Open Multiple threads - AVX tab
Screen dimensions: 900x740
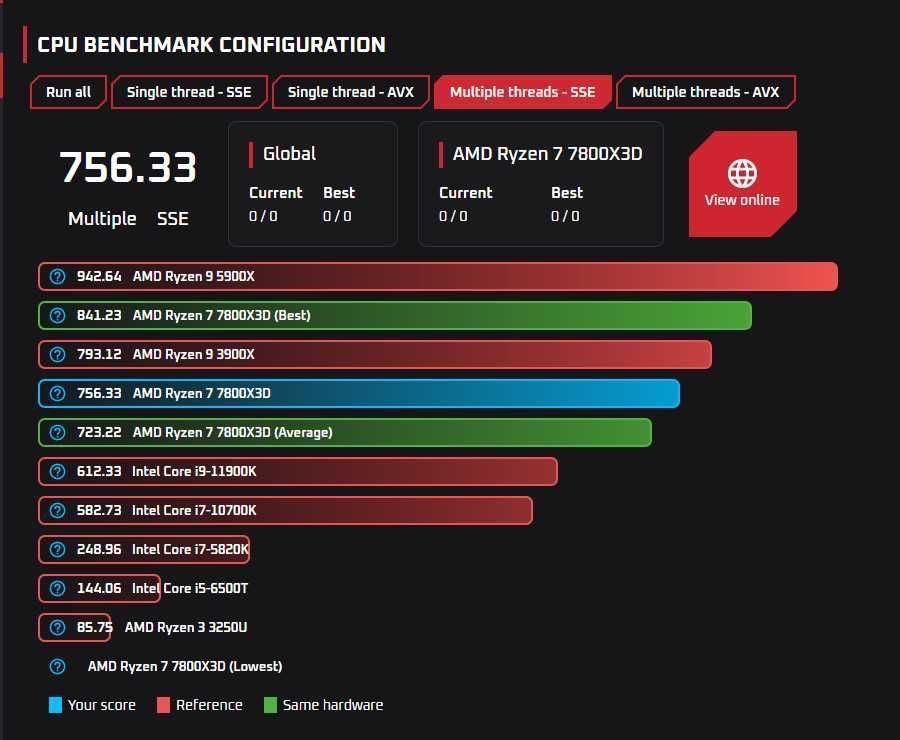tap(705, 92)
